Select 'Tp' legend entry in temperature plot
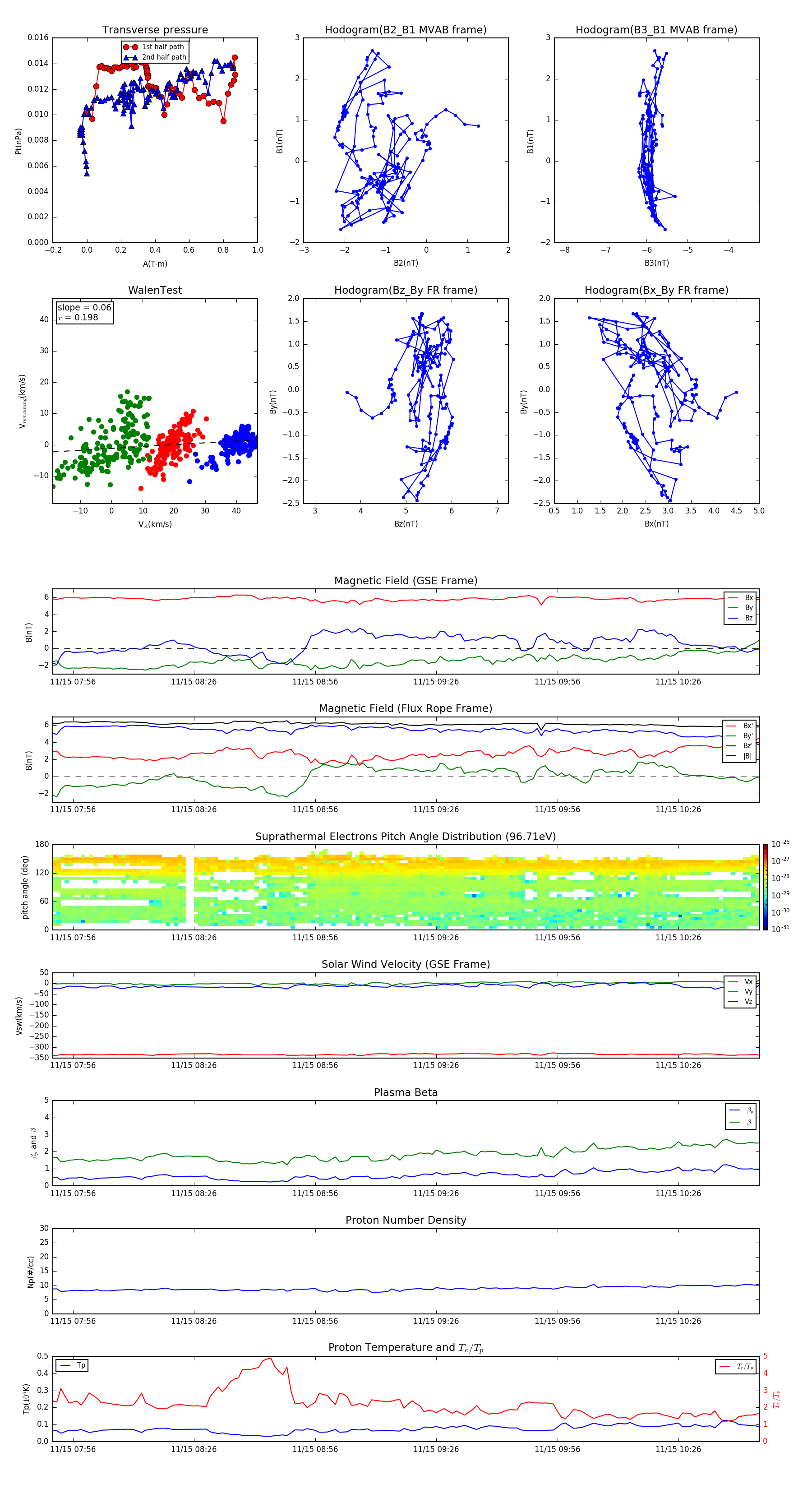 [x=73, y=1365]
